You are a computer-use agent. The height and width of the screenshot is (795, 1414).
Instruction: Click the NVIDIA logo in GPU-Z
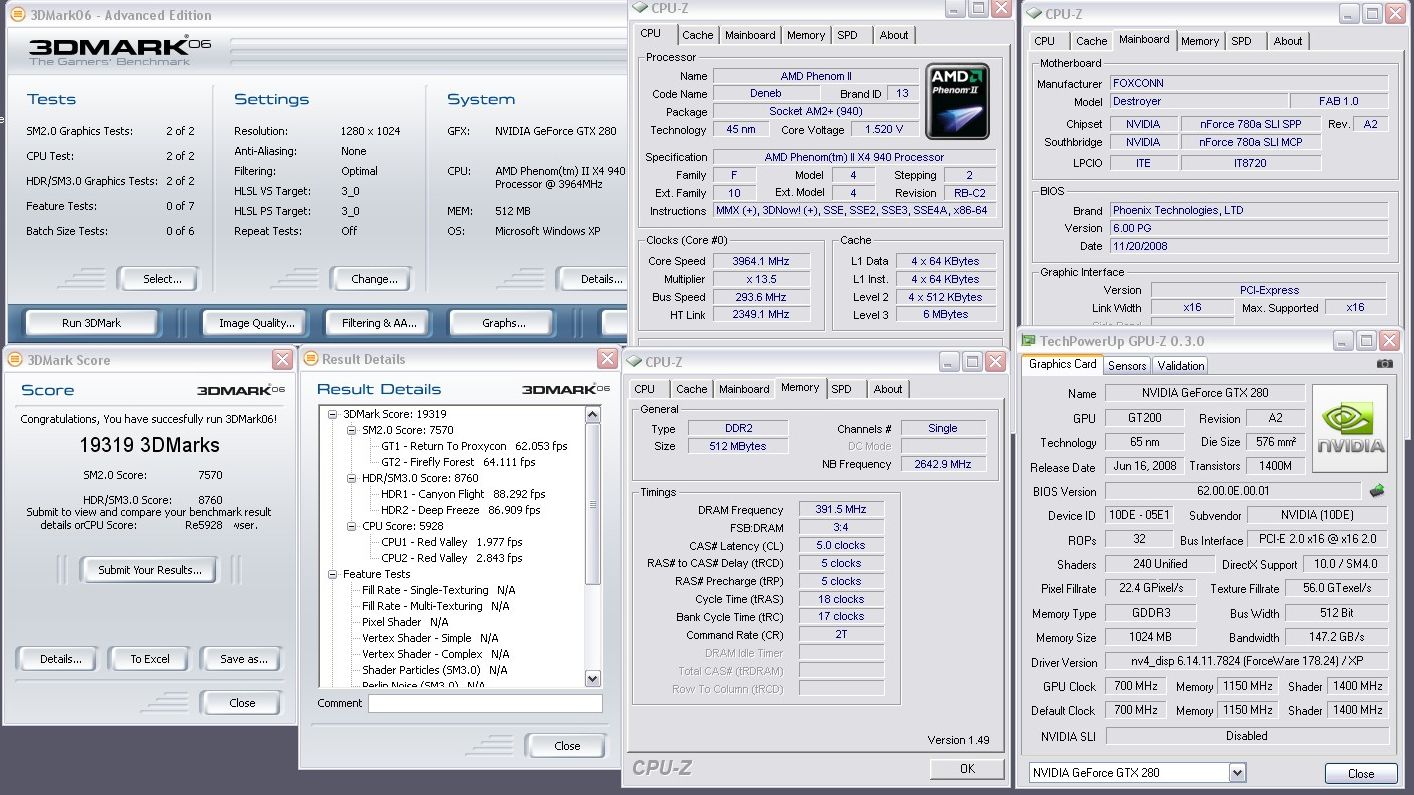click(1350, 428)
